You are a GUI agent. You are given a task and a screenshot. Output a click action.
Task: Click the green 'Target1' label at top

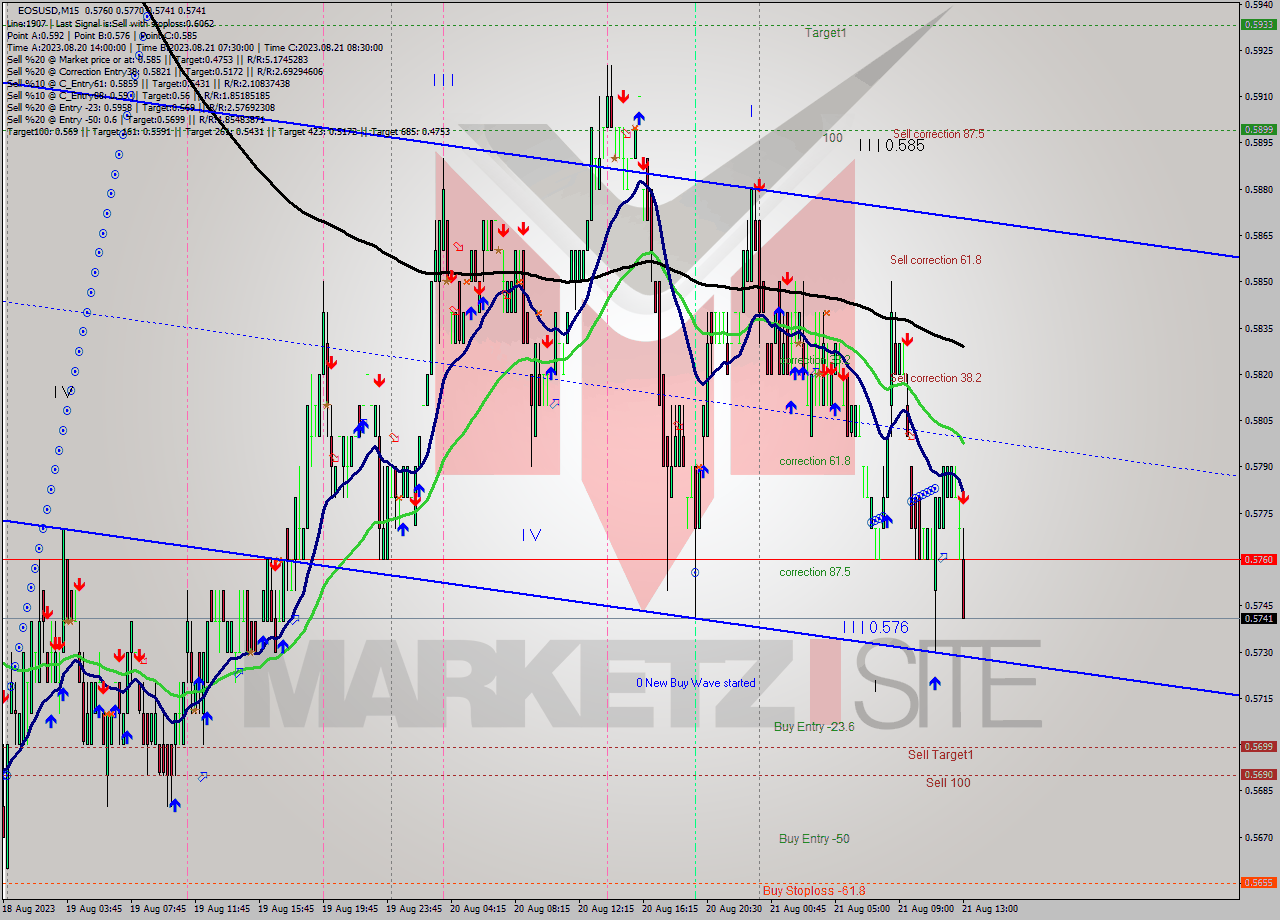tap(826, 33)
